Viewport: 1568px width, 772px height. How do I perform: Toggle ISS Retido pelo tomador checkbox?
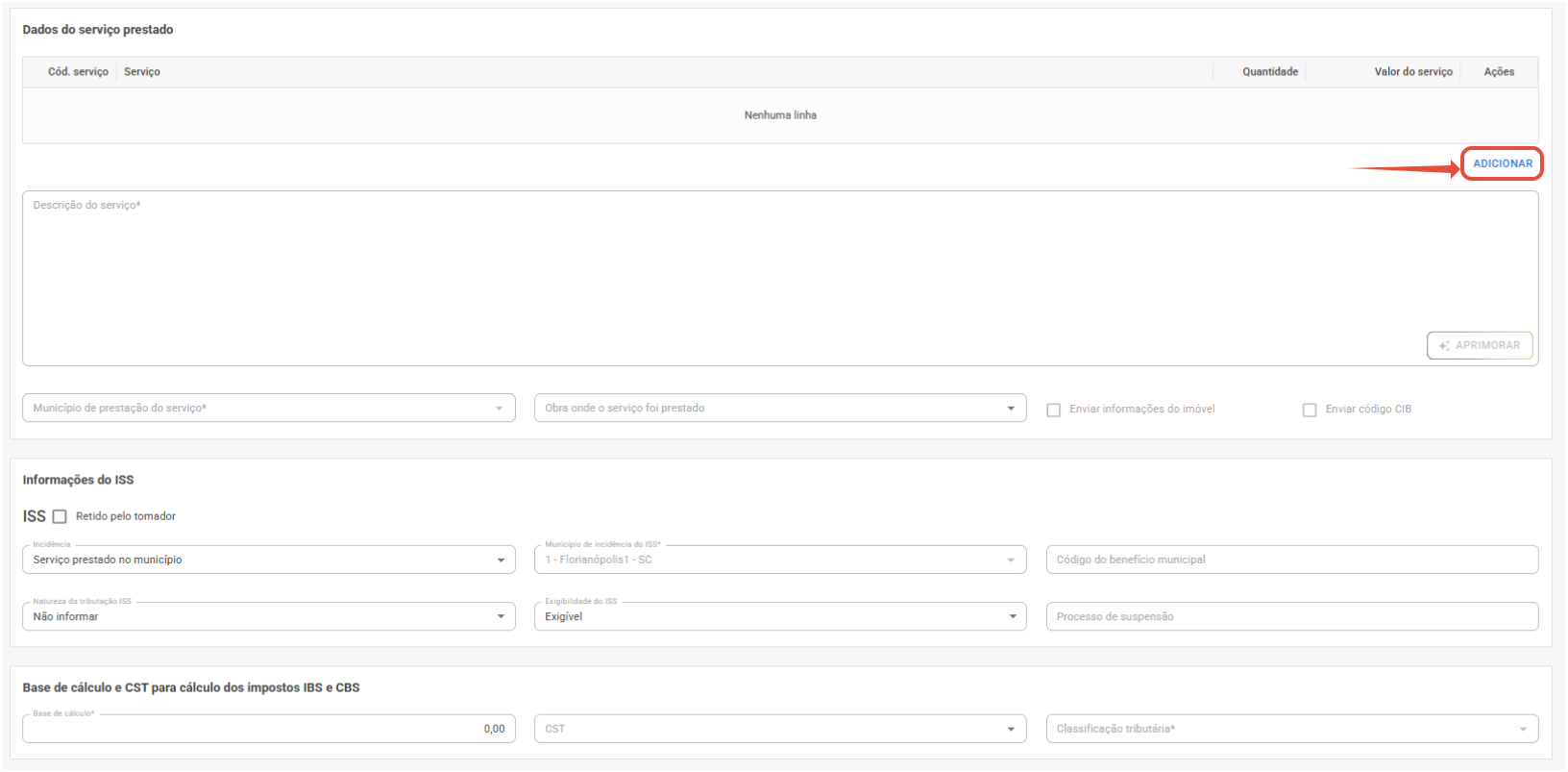point(60,517)
